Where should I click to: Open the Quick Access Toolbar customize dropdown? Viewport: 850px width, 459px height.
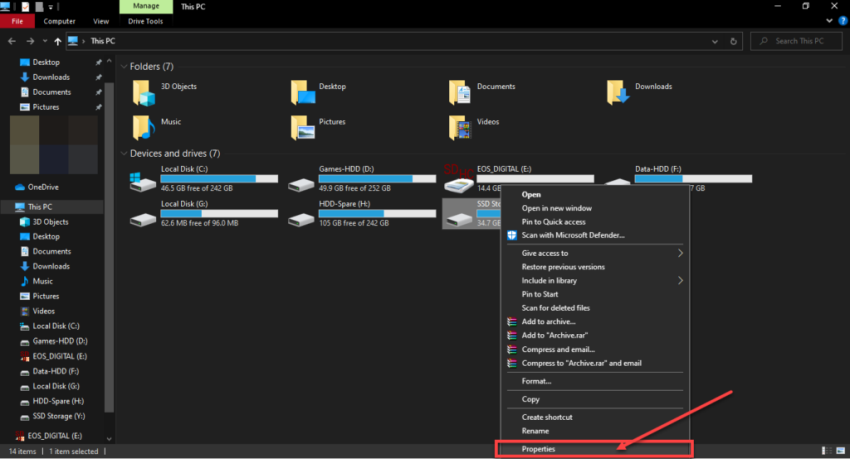(x=51, y=7)
